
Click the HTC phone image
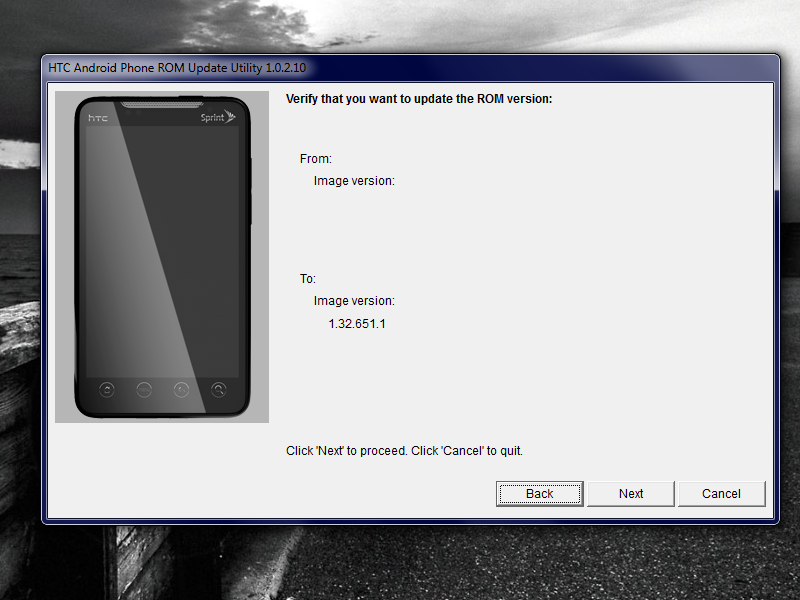(x=162, y=257)
